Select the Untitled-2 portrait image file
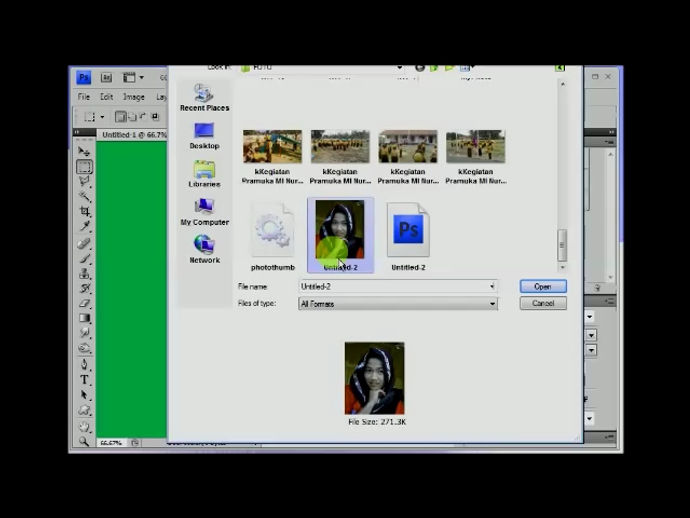 tap(340, 235)
